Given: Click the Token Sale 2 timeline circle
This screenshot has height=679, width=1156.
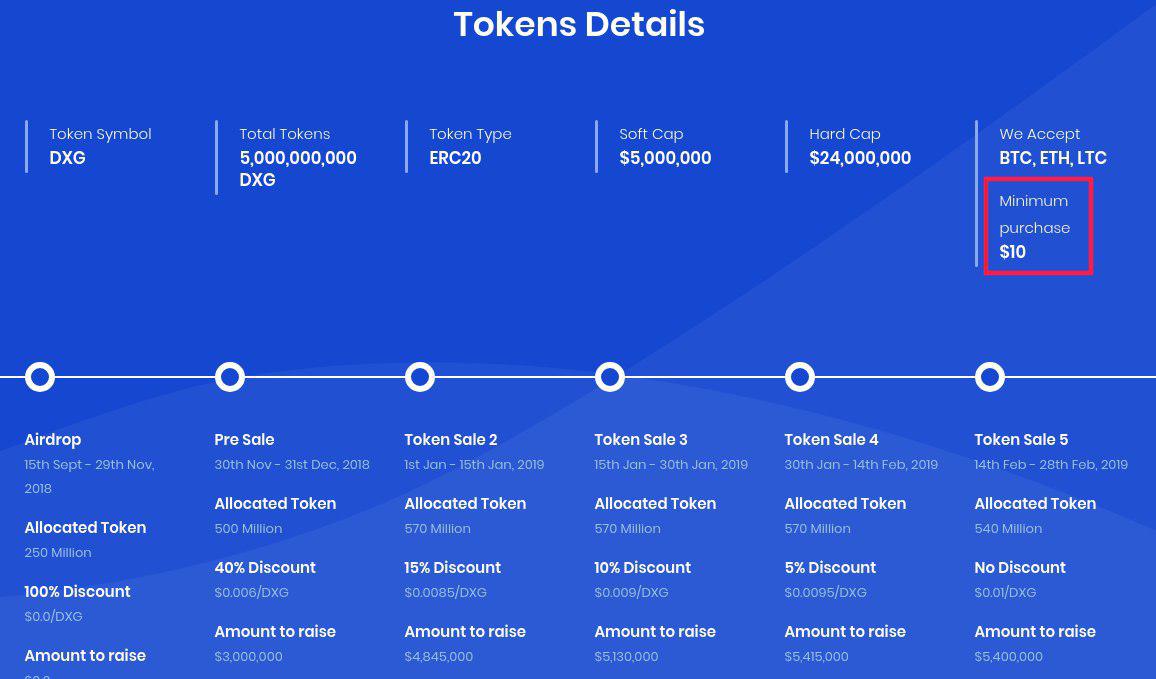Looking at the screenshot, I should pos(420,377).
